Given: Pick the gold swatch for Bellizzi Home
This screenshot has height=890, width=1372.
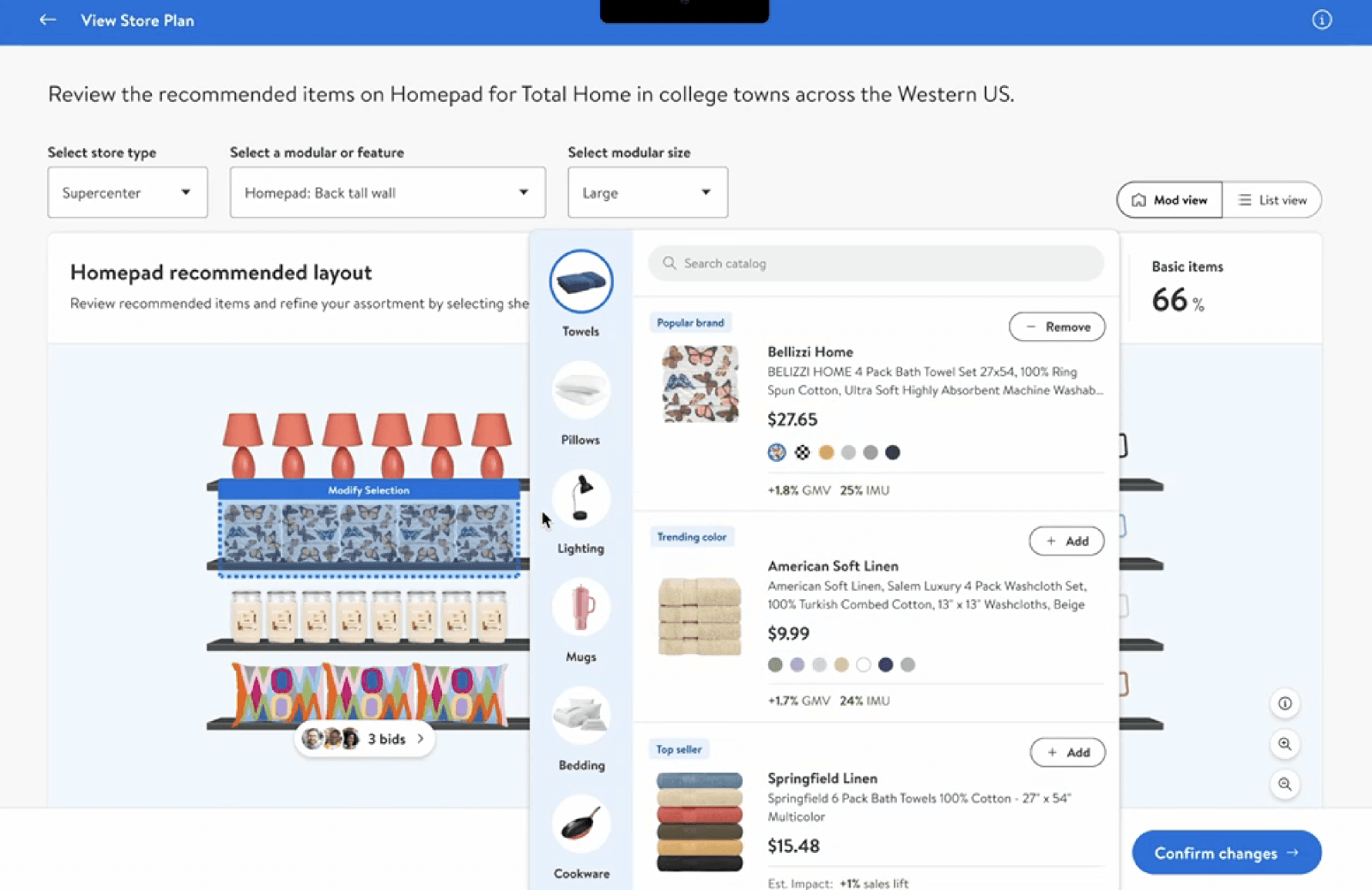Looking at the screenshot, I should click(826, 453).
